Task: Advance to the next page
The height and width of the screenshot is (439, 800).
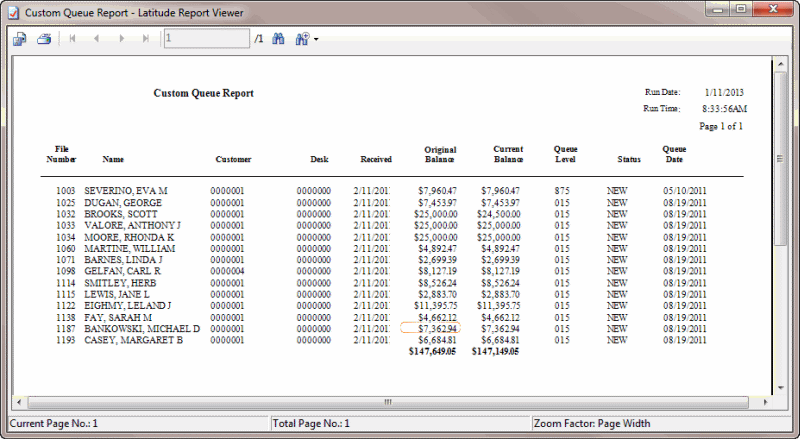Action: pyautogui.click(x=121, y=39)
